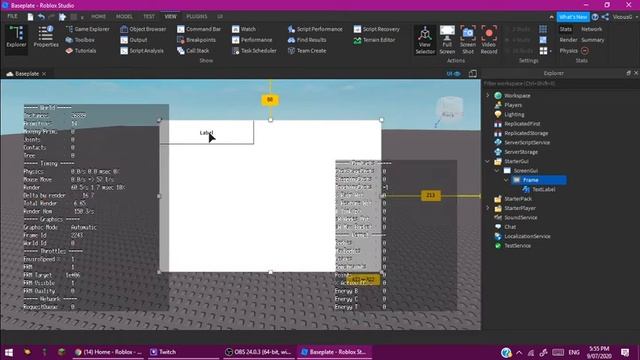
Task: Select Lighting in Explorer
Action: pos(510,114)
